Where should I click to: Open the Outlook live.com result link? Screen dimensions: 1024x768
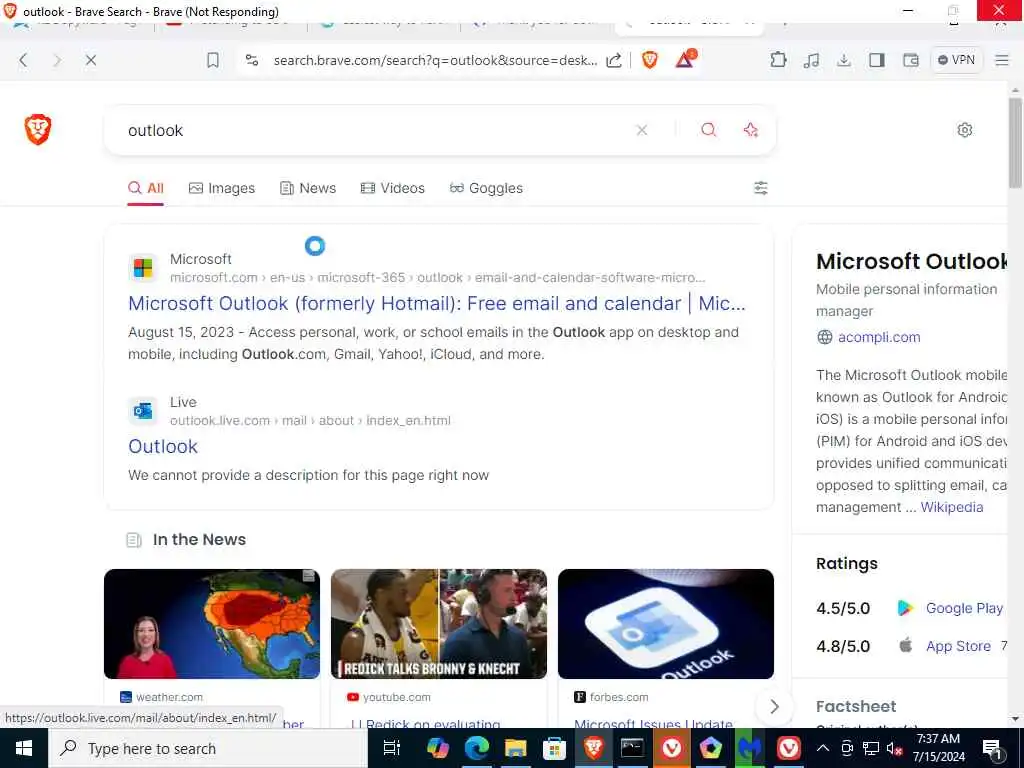[x=163, y=447]
